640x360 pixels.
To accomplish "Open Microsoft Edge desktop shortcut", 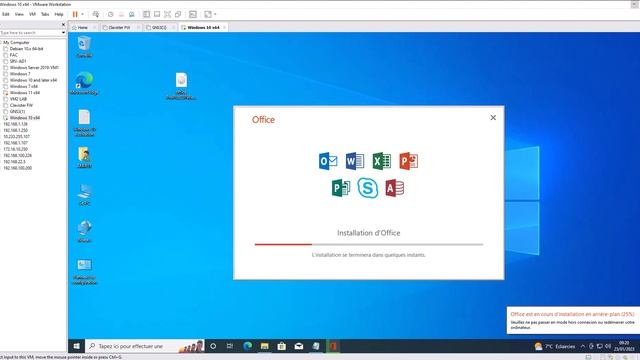I will coord(84,83).
